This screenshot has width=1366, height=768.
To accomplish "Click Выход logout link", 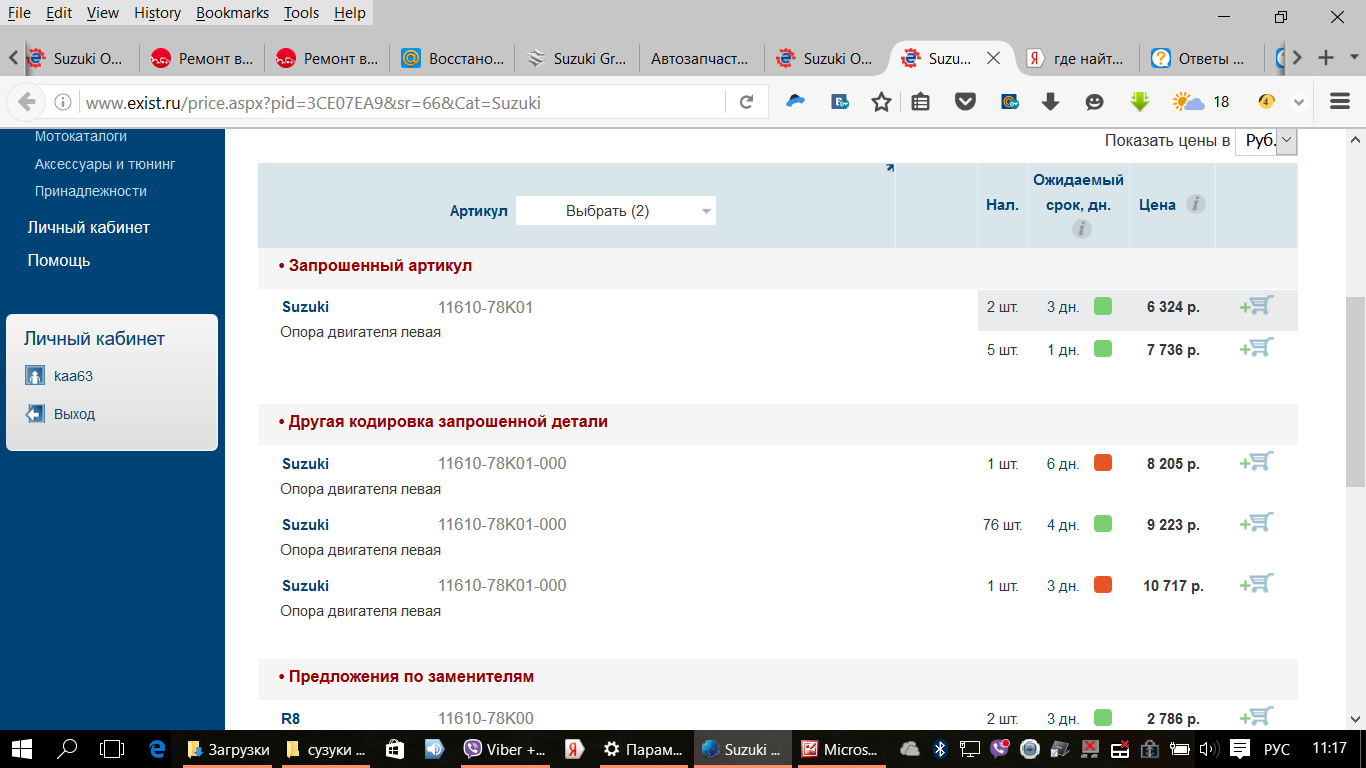I will click(74, 414).
